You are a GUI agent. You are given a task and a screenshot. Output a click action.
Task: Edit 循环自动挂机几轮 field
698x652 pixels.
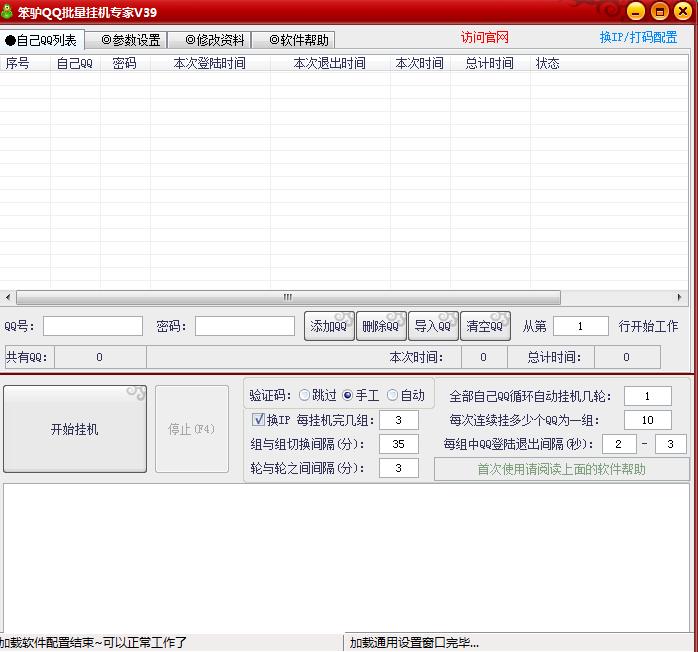pyautogui.click(x=648, y=396)
